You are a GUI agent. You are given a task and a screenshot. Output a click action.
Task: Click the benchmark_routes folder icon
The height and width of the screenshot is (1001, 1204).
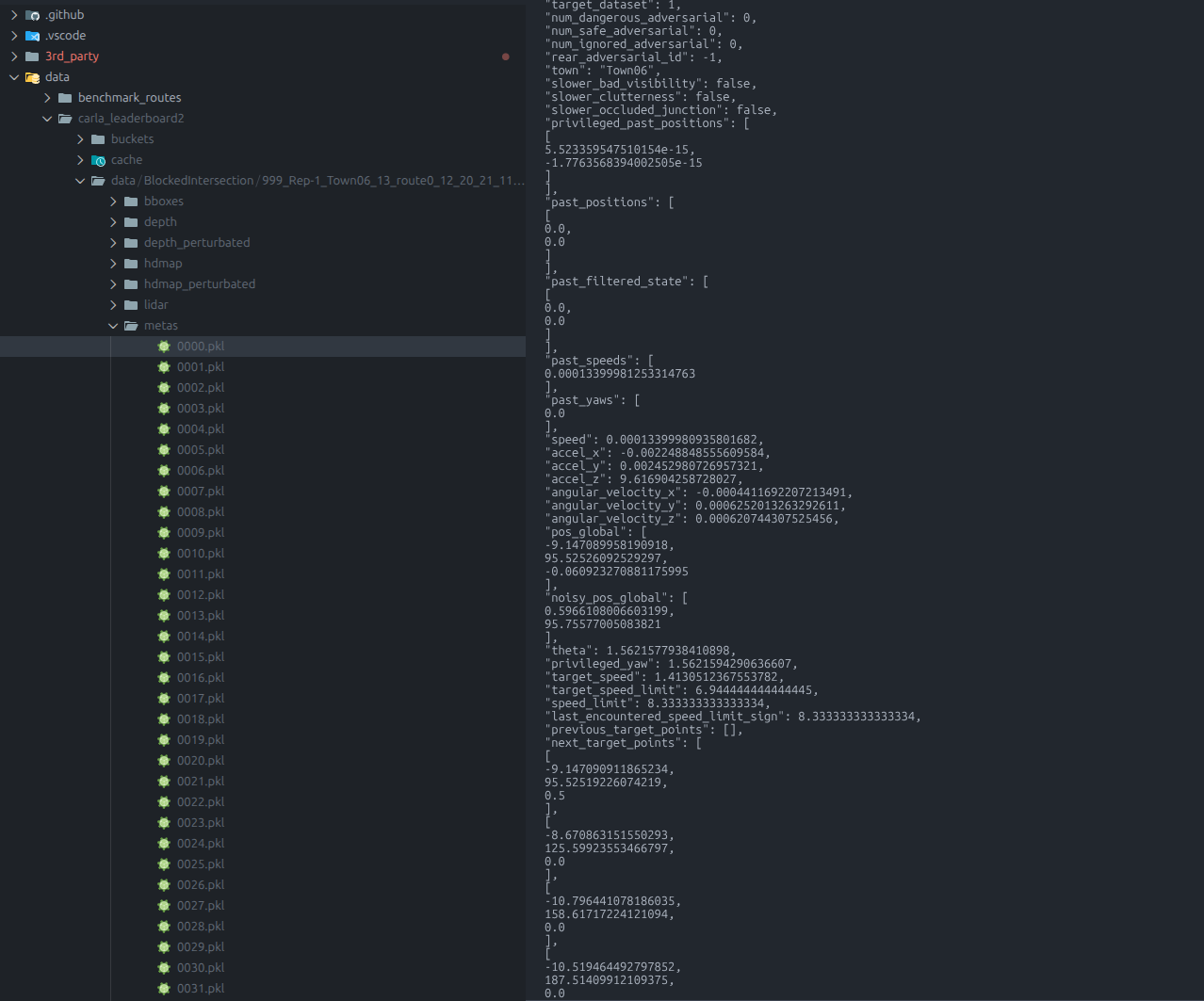[65, 98]
